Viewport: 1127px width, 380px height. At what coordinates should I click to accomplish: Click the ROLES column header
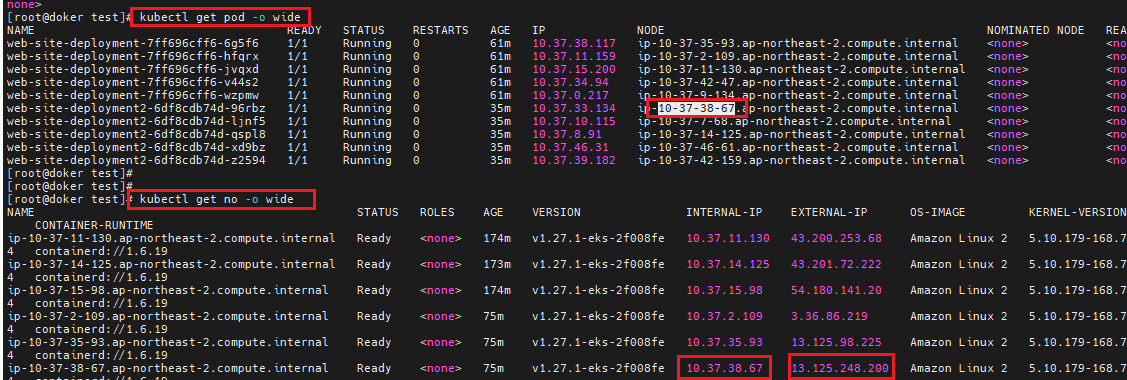[437, 213]
